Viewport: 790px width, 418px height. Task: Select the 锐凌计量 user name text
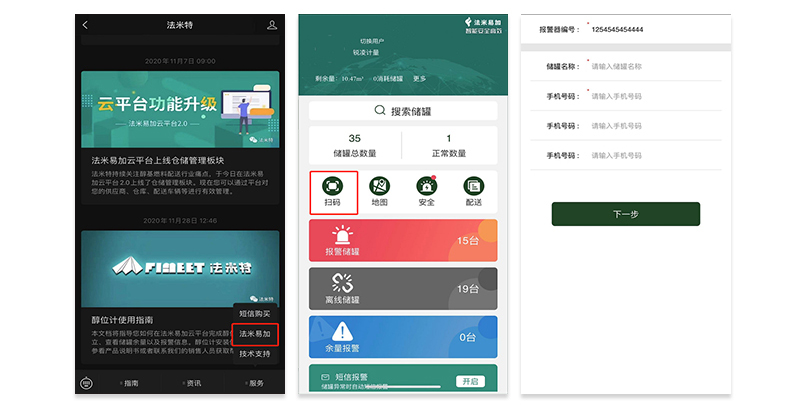coord(366,52)
